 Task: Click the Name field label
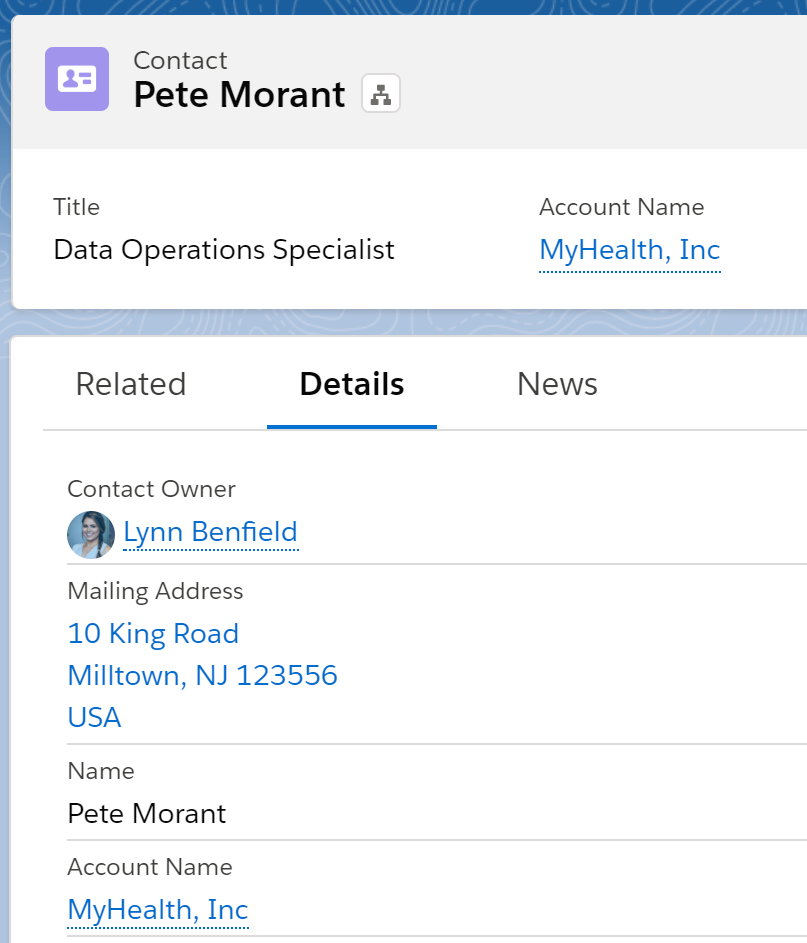coord(101,771)
